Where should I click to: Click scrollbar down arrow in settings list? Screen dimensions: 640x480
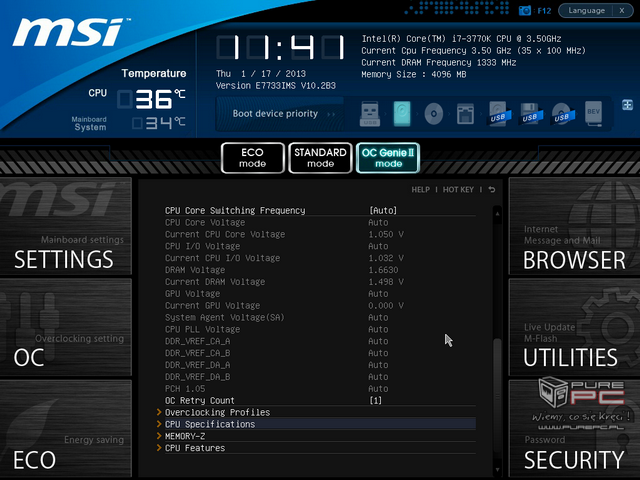coord(497,470)
